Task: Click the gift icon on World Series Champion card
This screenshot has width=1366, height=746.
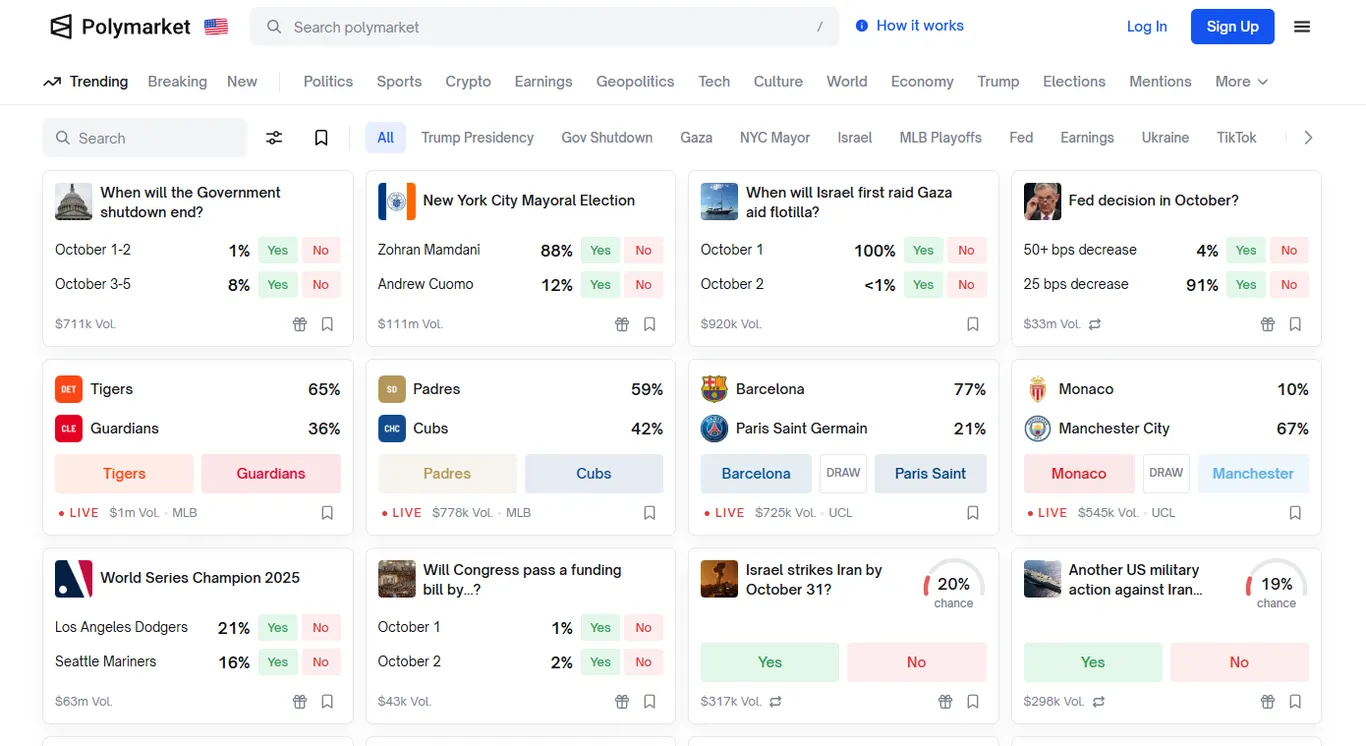Action: pos(299,702)
